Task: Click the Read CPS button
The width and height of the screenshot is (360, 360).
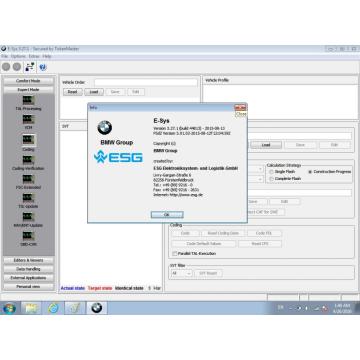Action: 260,244
